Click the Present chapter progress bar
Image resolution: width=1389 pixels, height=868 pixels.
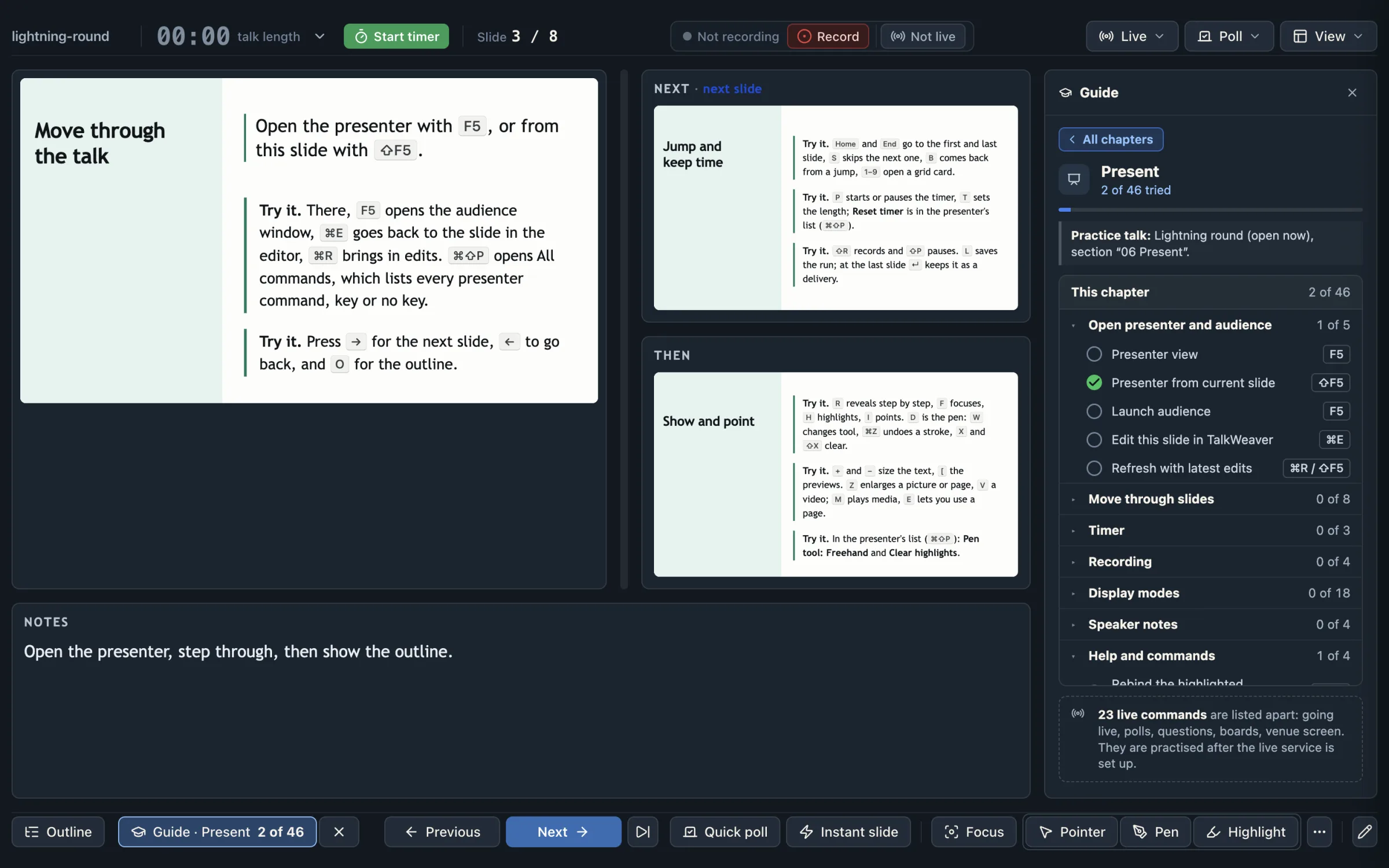(x=1210, y=209)
